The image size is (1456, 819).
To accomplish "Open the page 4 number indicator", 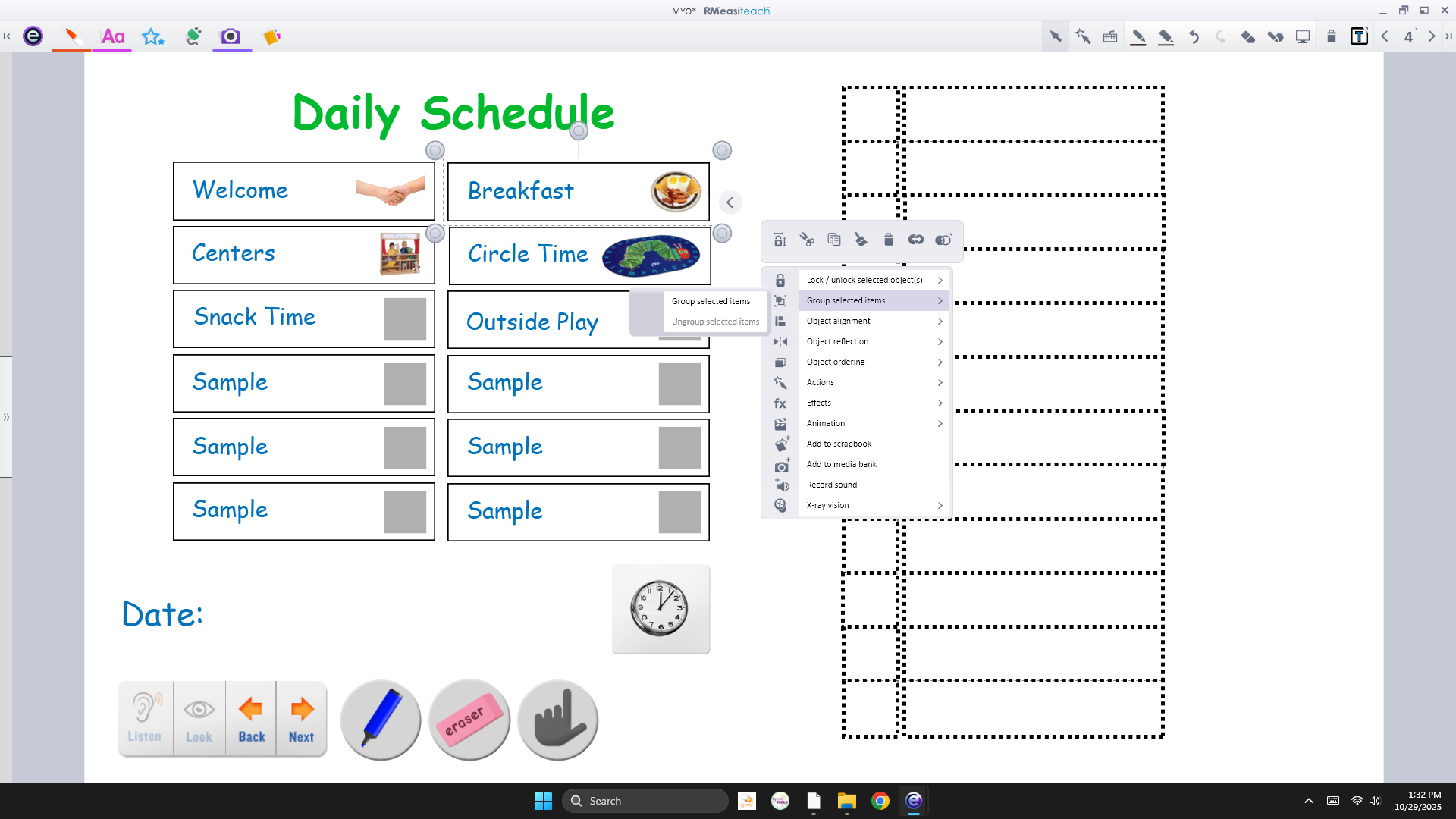I will coord(1409,36).
